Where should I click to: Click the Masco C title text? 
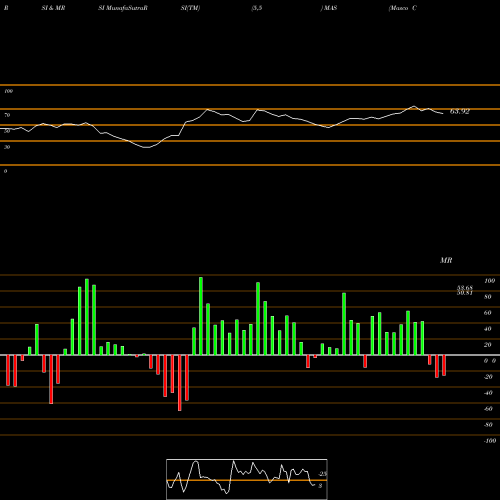pos(403,8)
